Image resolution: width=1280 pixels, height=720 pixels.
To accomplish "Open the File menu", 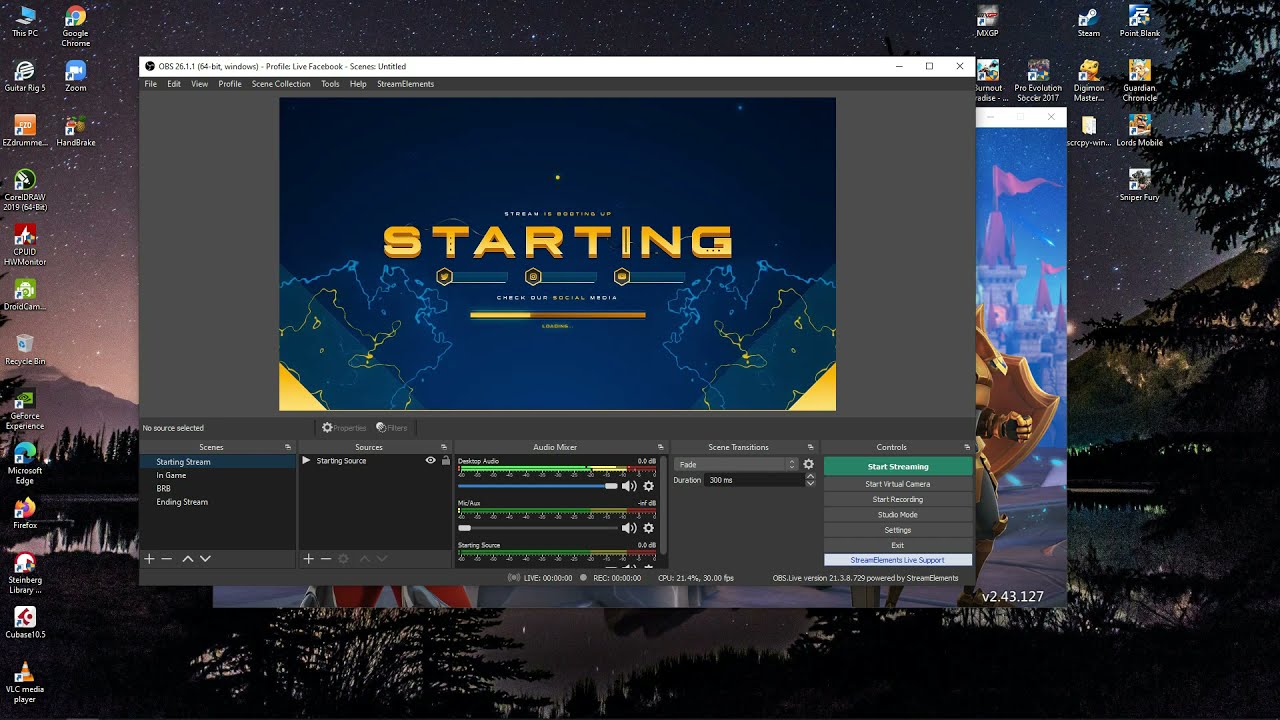I will tap(150, 84).
